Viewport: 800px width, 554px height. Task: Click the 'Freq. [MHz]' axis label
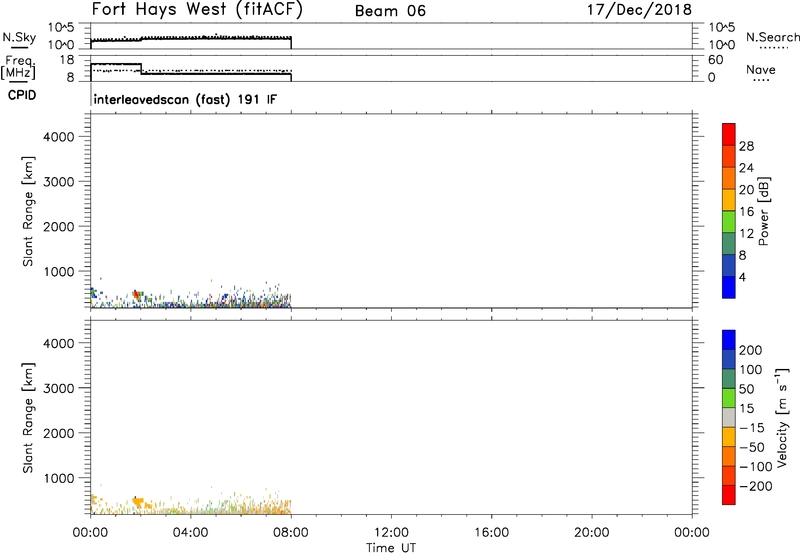click(18, 67)
